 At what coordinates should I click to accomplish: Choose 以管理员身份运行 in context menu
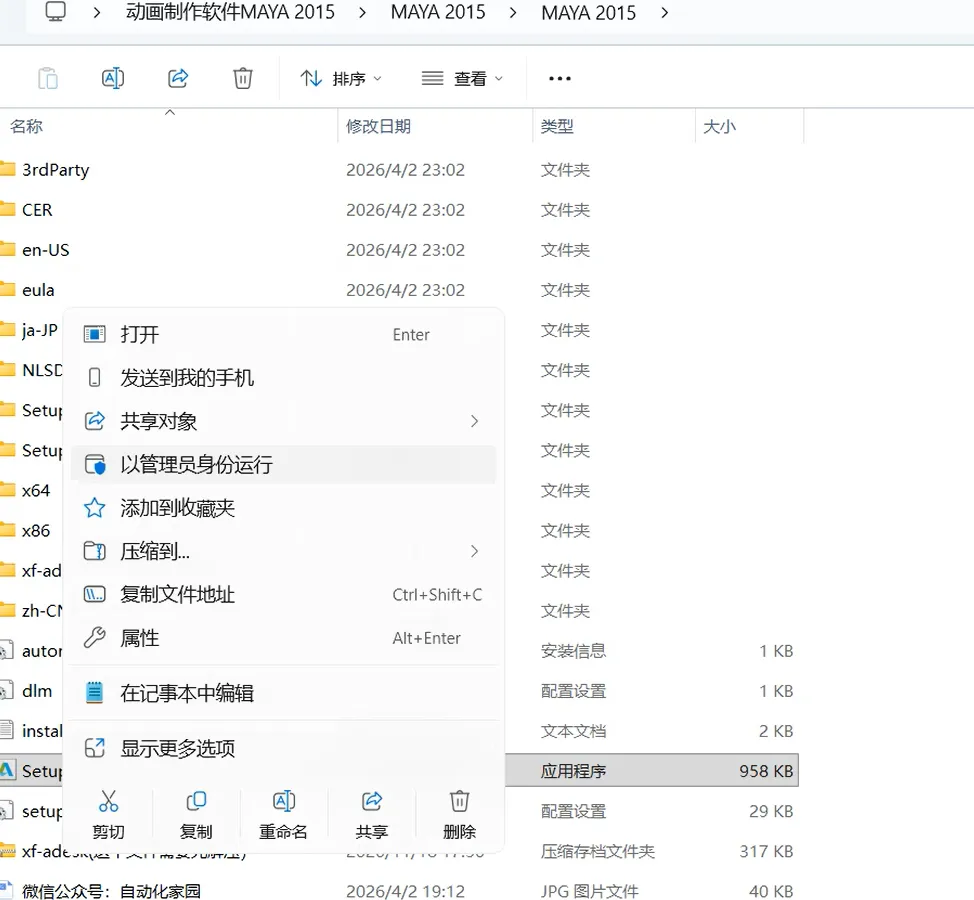pos(284,465)
